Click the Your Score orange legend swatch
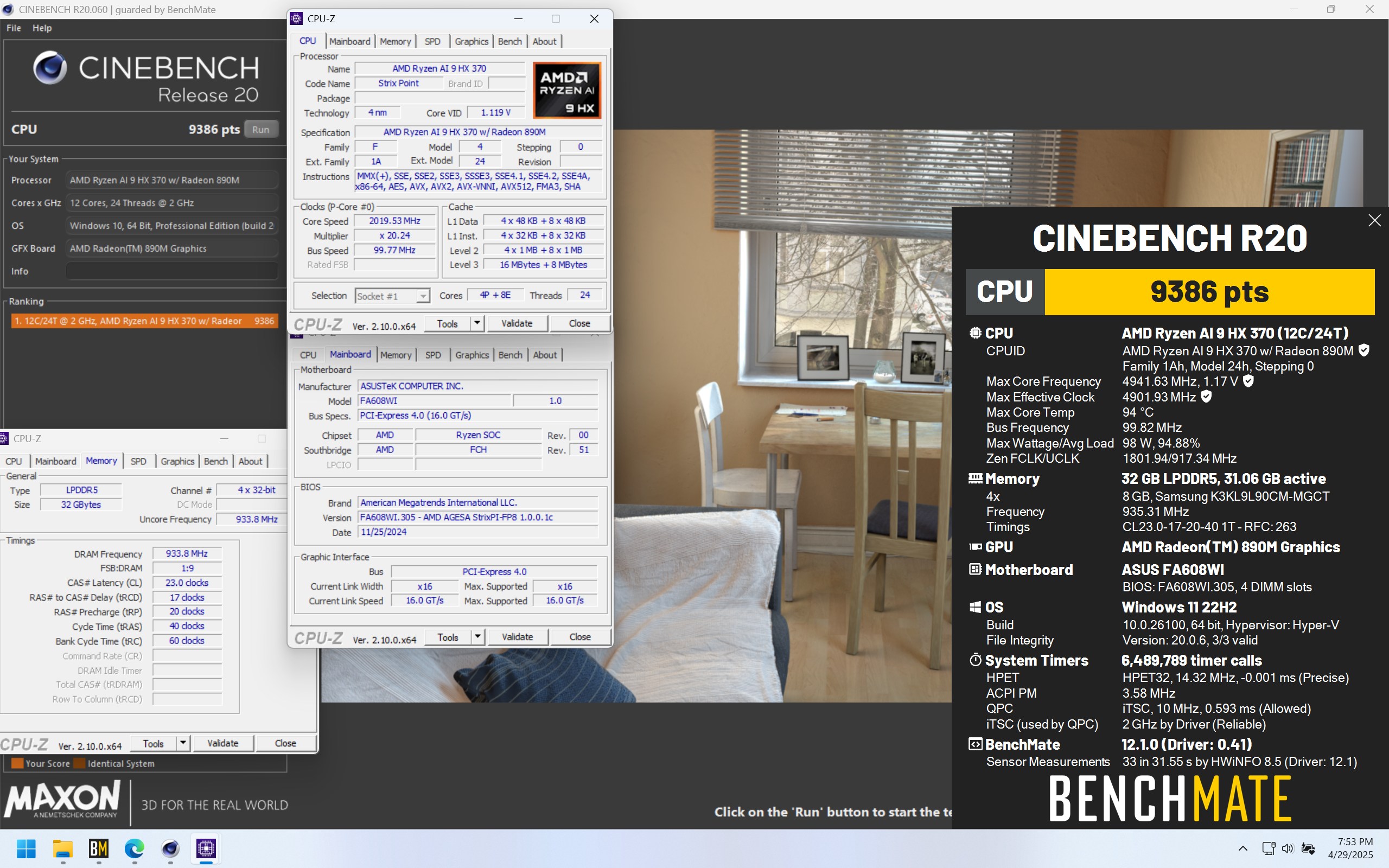This screenshot has width=1389, height=868. (17, 763)
